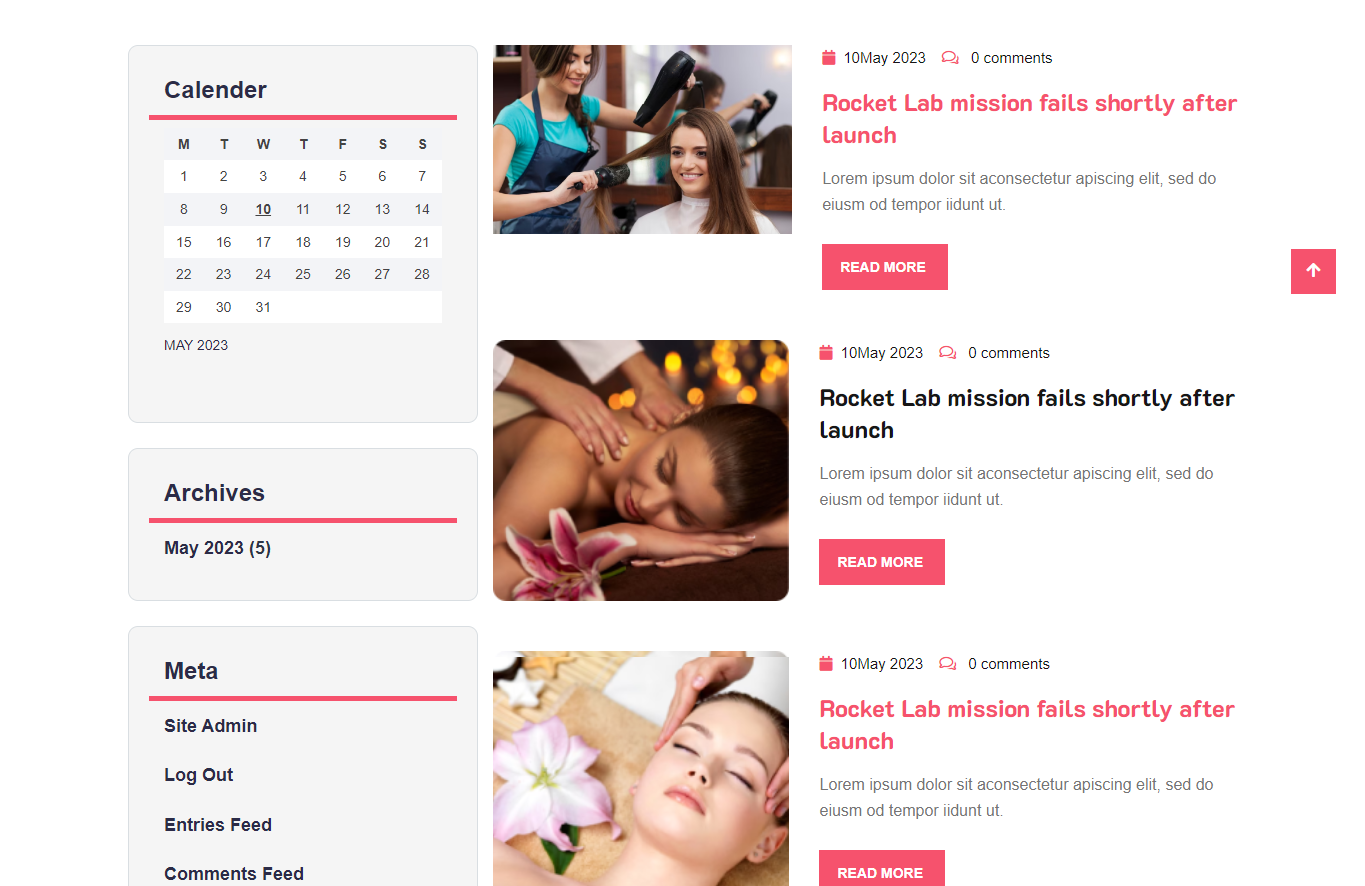Open the Comments Feed link
This screenshot has height=886, width=1365.
234,874
